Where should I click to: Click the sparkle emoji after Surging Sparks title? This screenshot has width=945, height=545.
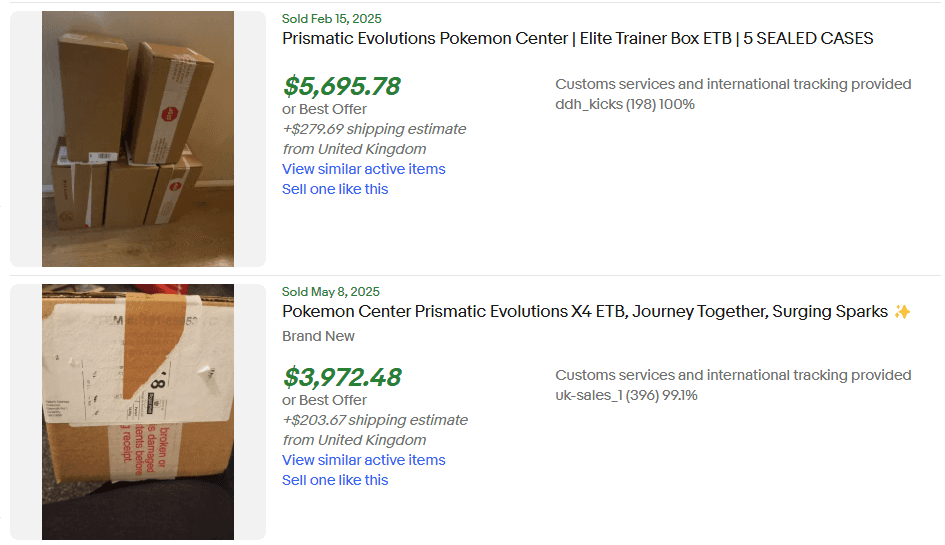click(902, 312)
